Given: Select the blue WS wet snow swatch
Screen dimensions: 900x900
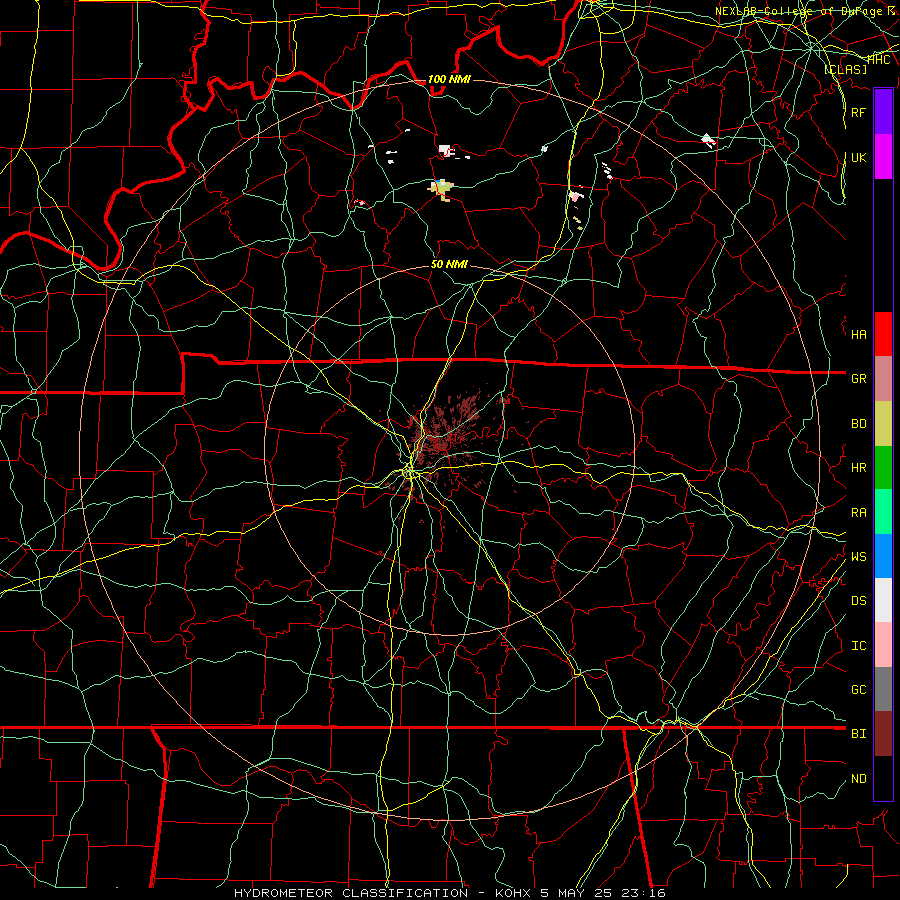Looking at the screenshot, I should click(x=883, y=556).
